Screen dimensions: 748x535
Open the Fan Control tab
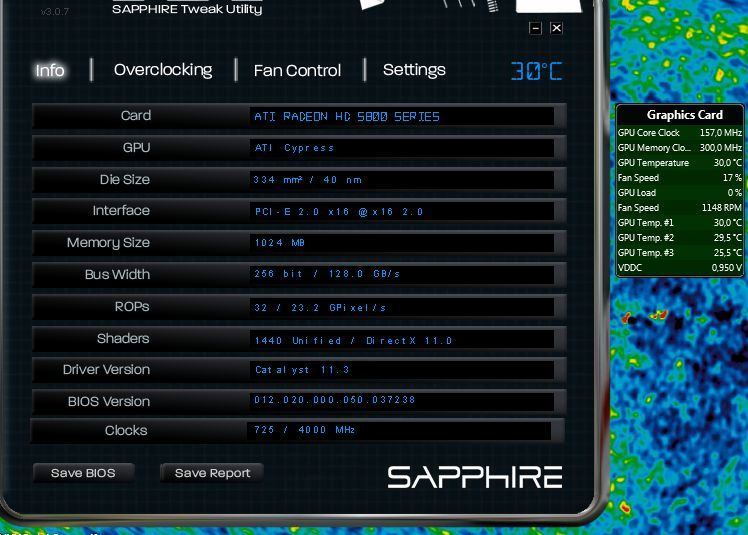click(x=297, y=71)
